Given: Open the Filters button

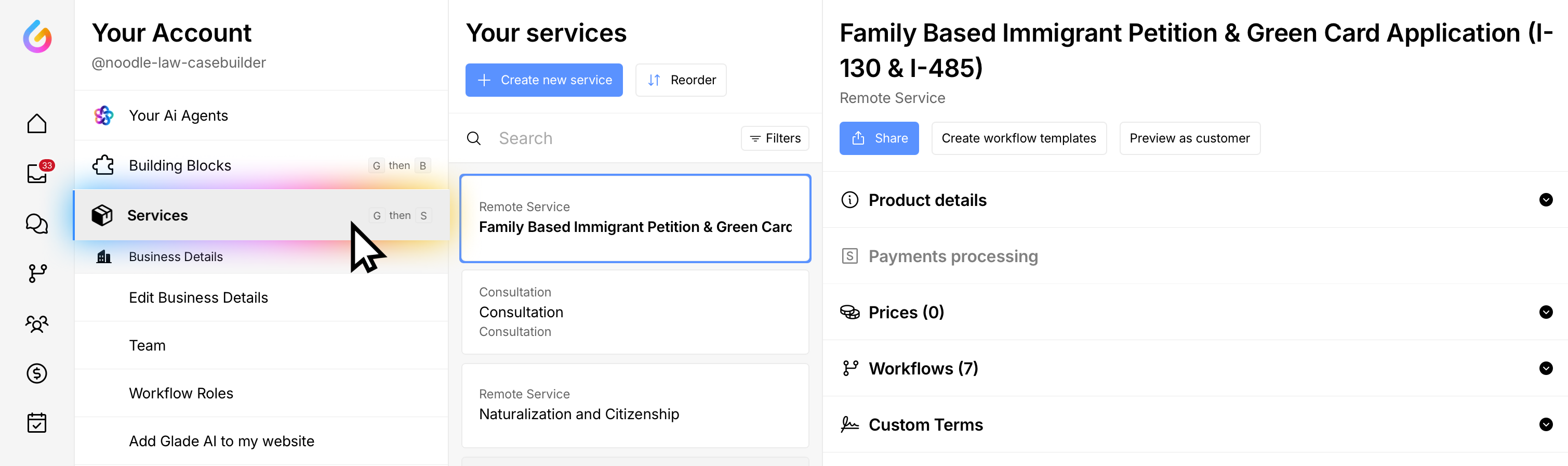Looking at the screenshot, I should click(x=774, y=138).
